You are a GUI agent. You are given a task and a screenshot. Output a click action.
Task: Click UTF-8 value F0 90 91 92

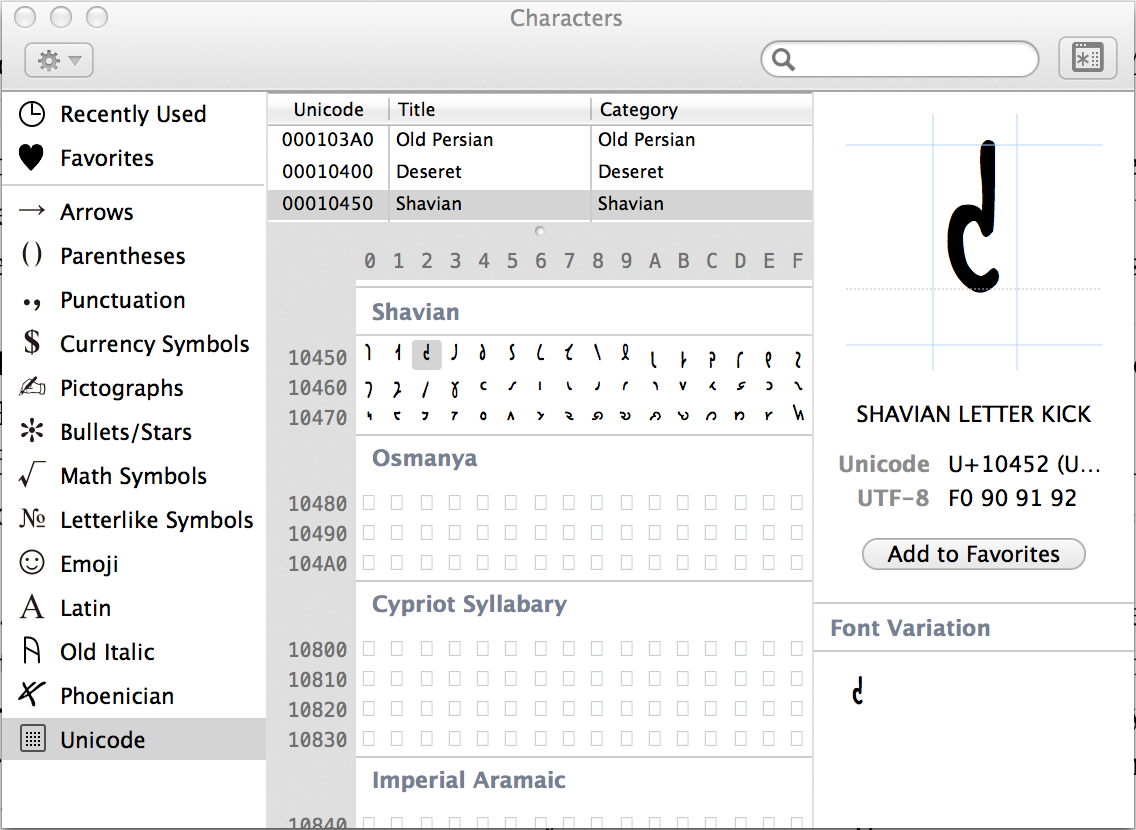tap(1013, 498)
